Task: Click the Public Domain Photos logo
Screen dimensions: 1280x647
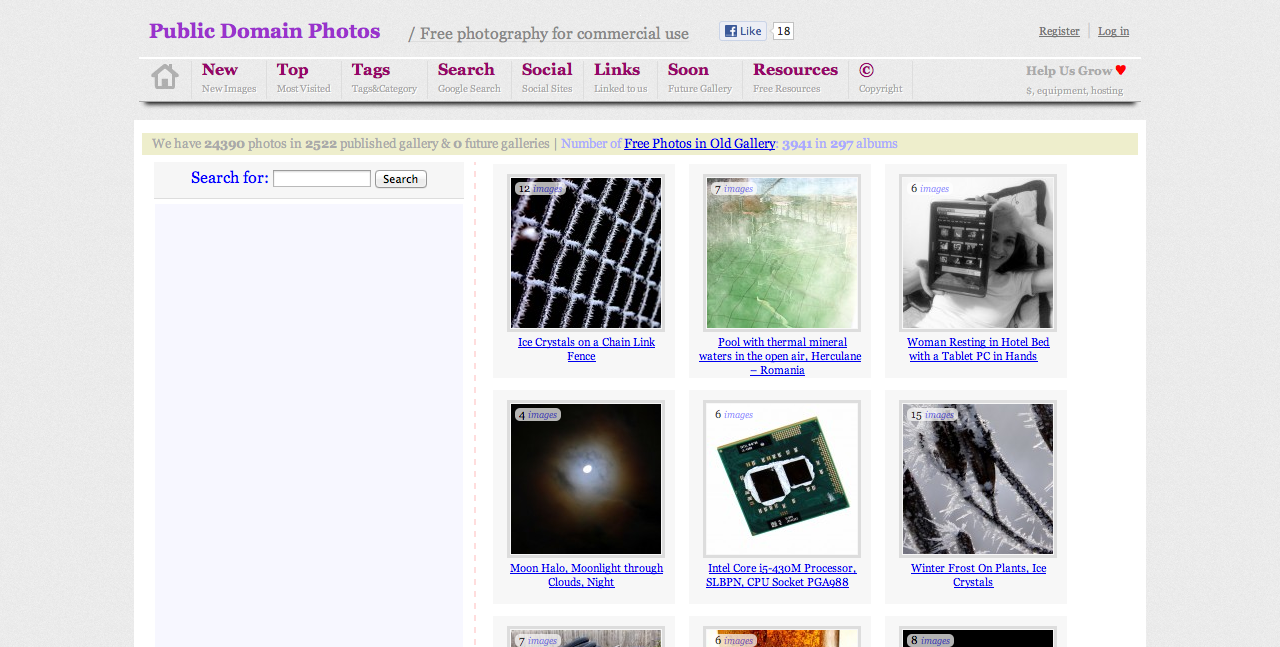Action: 264,31
